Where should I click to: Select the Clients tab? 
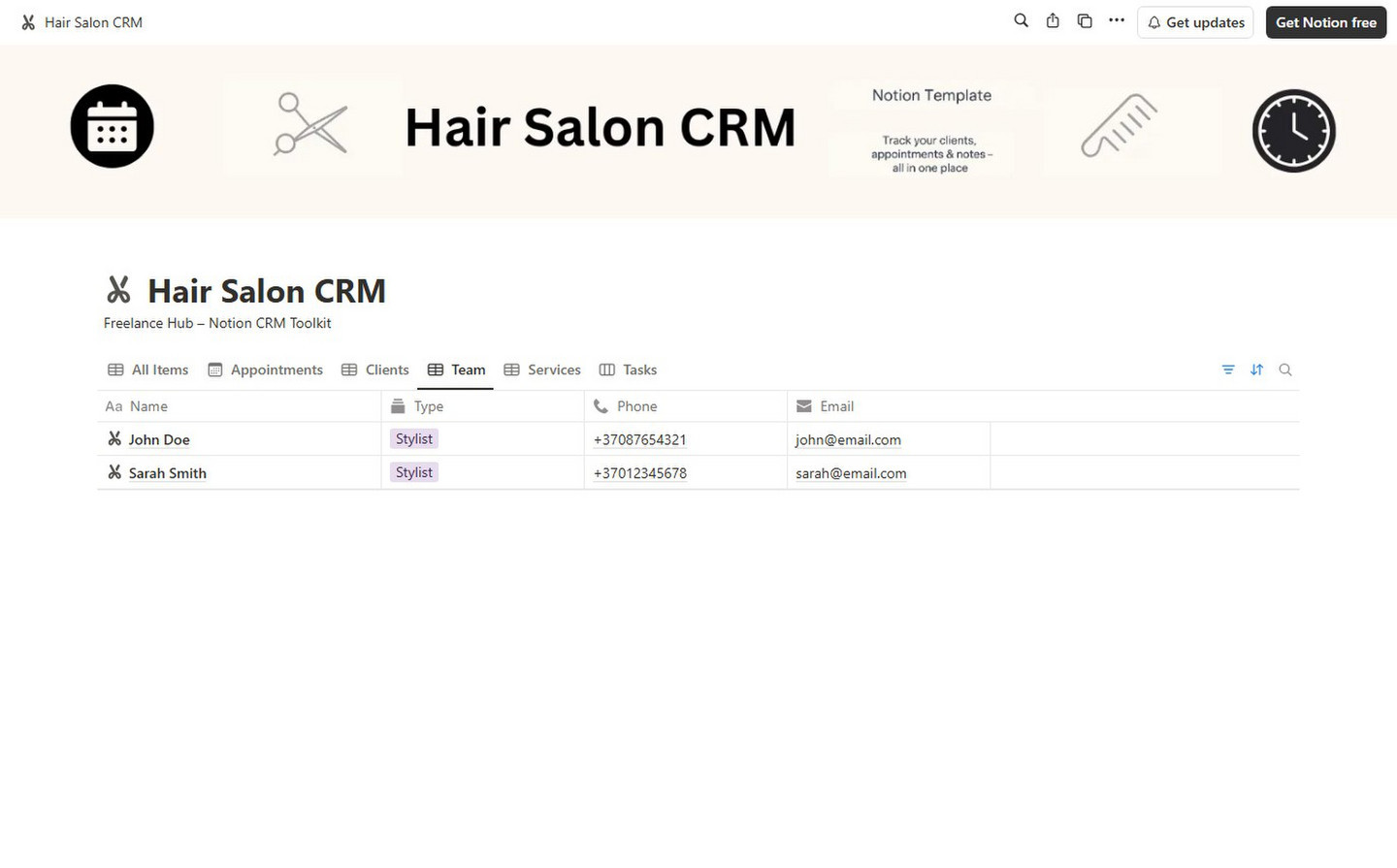(375, 370)
